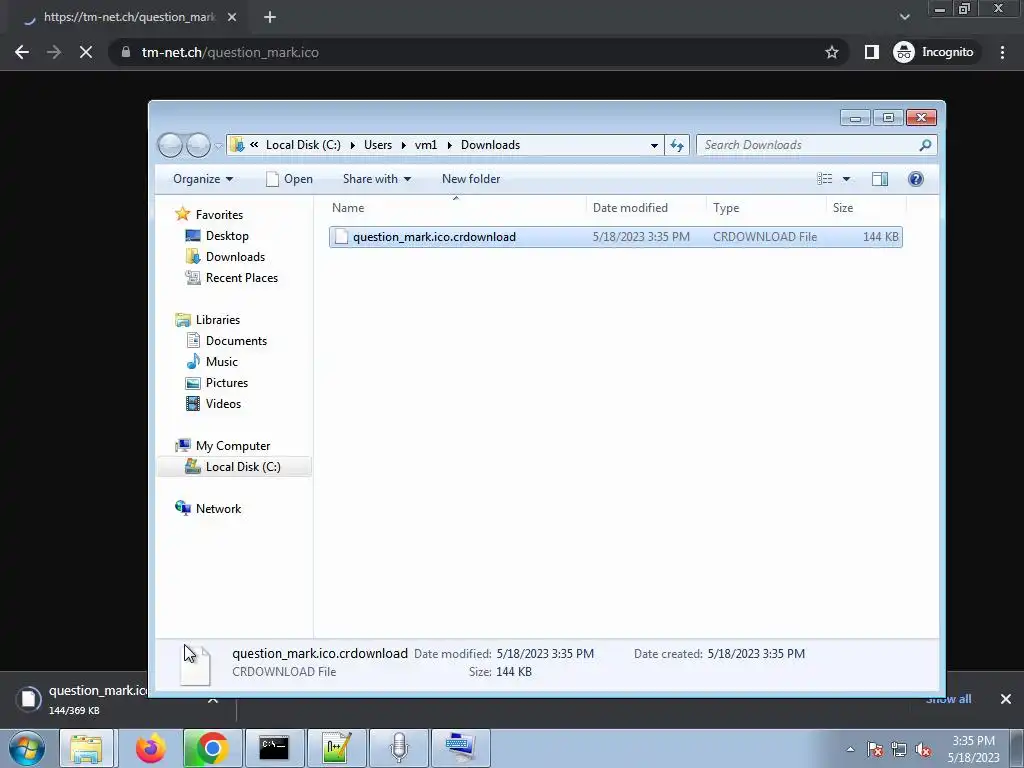The image size is (1024, 768).
Task: Open the Organize menu
Action: (x=202, y=179)
